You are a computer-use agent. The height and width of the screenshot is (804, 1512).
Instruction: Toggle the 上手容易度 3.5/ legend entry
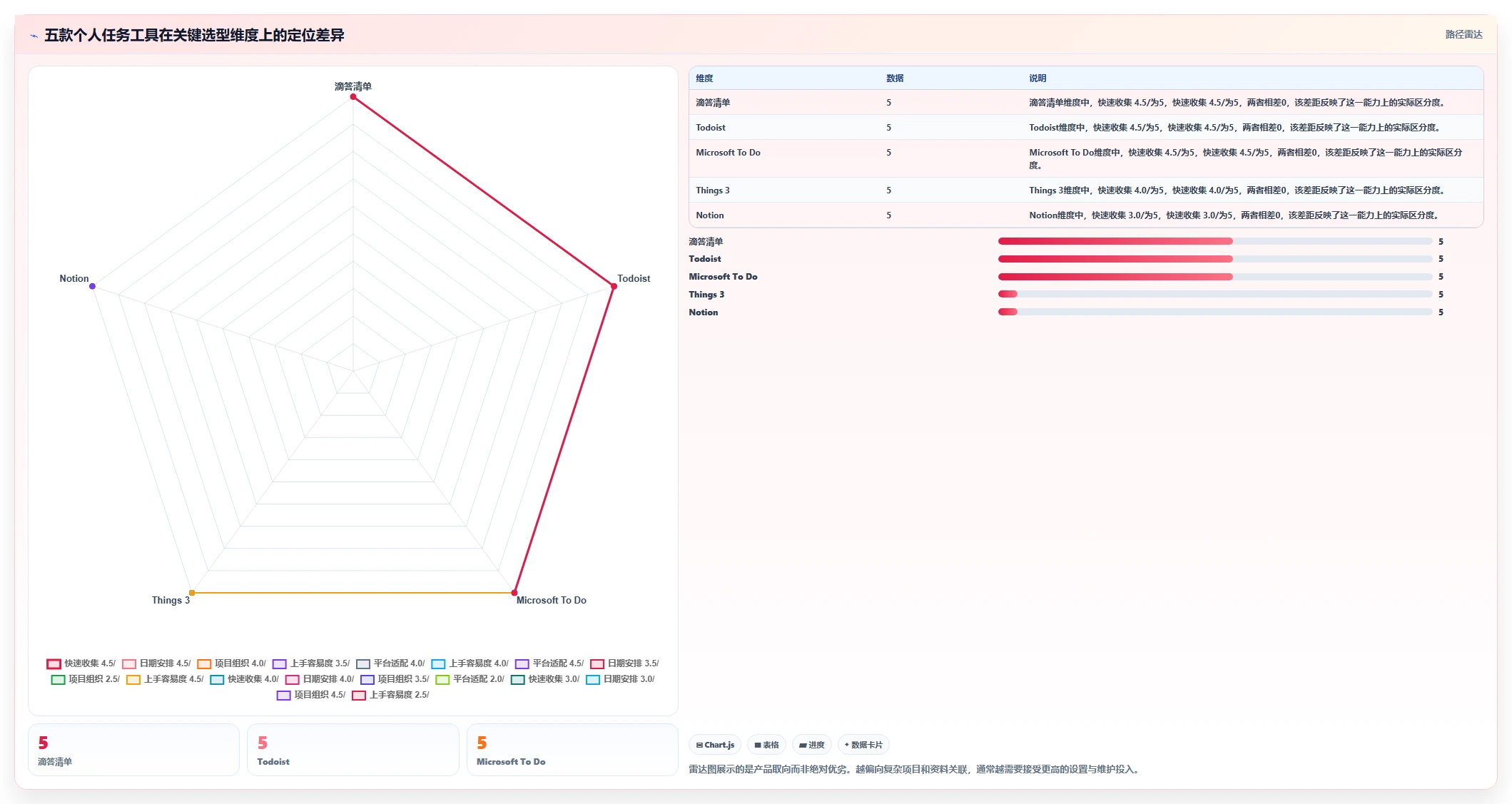(x=311, y=663)
